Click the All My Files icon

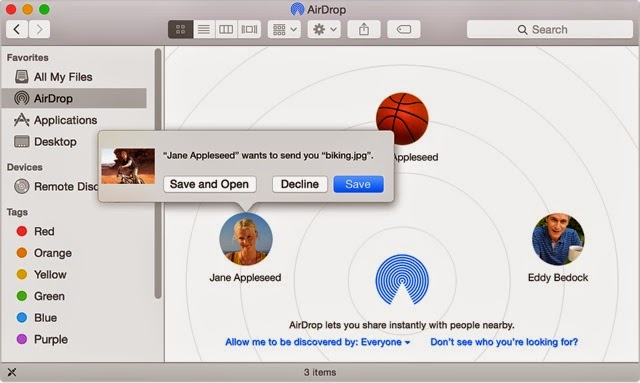22,77
